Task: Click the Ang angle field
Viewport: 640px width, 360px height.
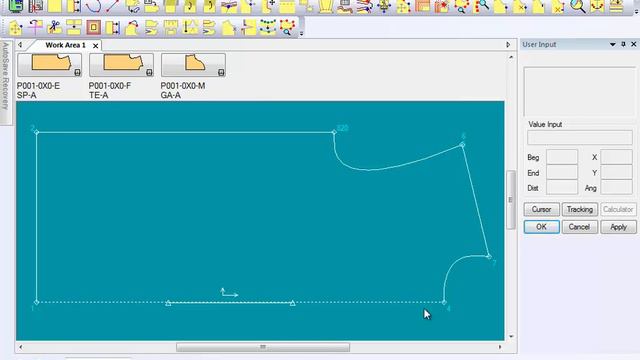Action: pyautogui.click(x=616, y=187)
